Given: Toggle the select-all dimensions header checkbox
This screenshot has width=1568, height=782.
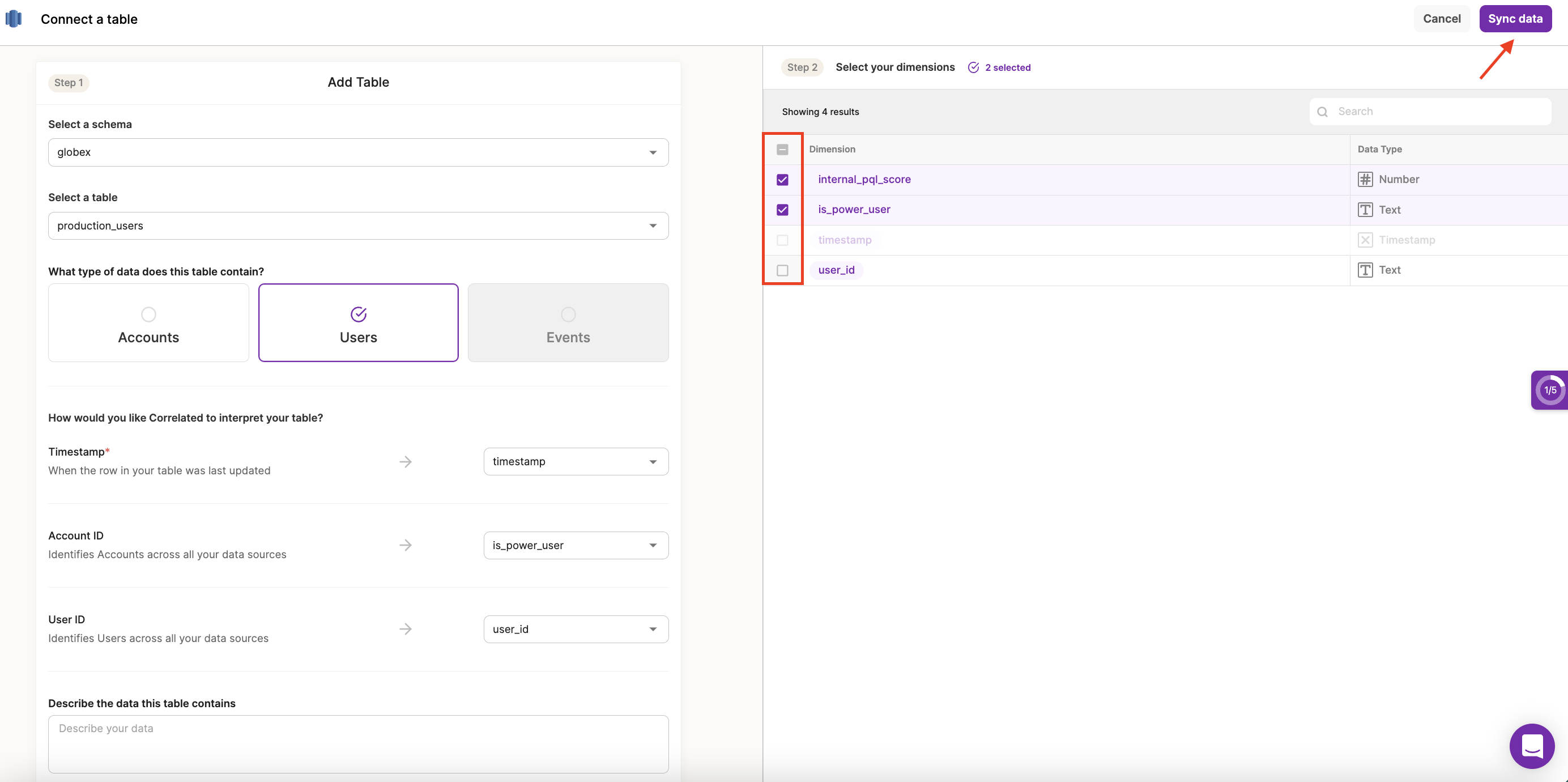Looking at the screenshot, I should pos(782,150).
